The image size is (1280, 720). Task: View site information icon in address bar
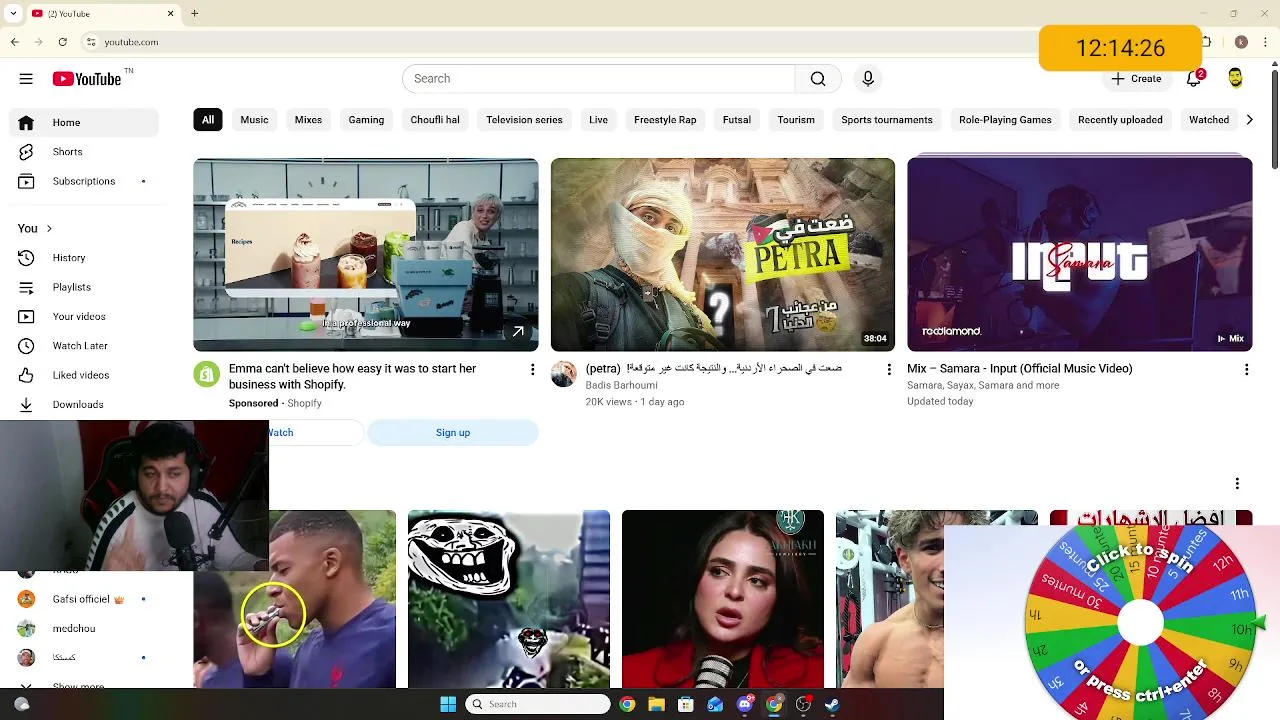91,42
